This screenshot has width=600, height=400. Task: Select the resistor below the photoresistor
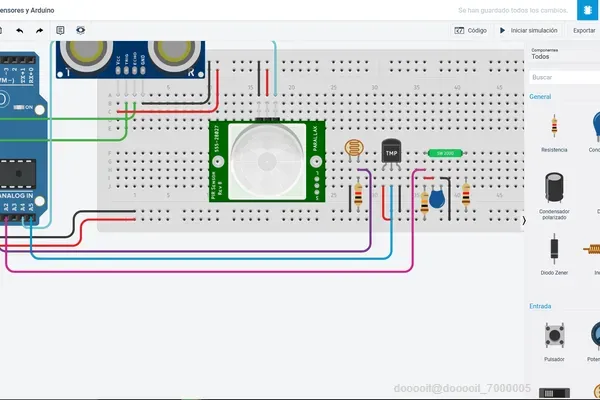click(x=358, y=196)
